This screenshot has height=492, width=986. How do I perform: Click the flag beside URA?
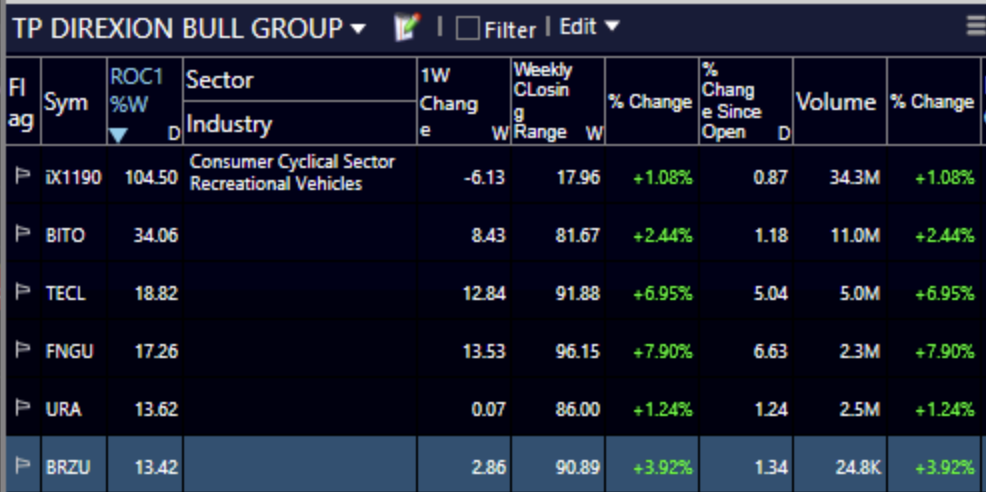coord(22,409)
